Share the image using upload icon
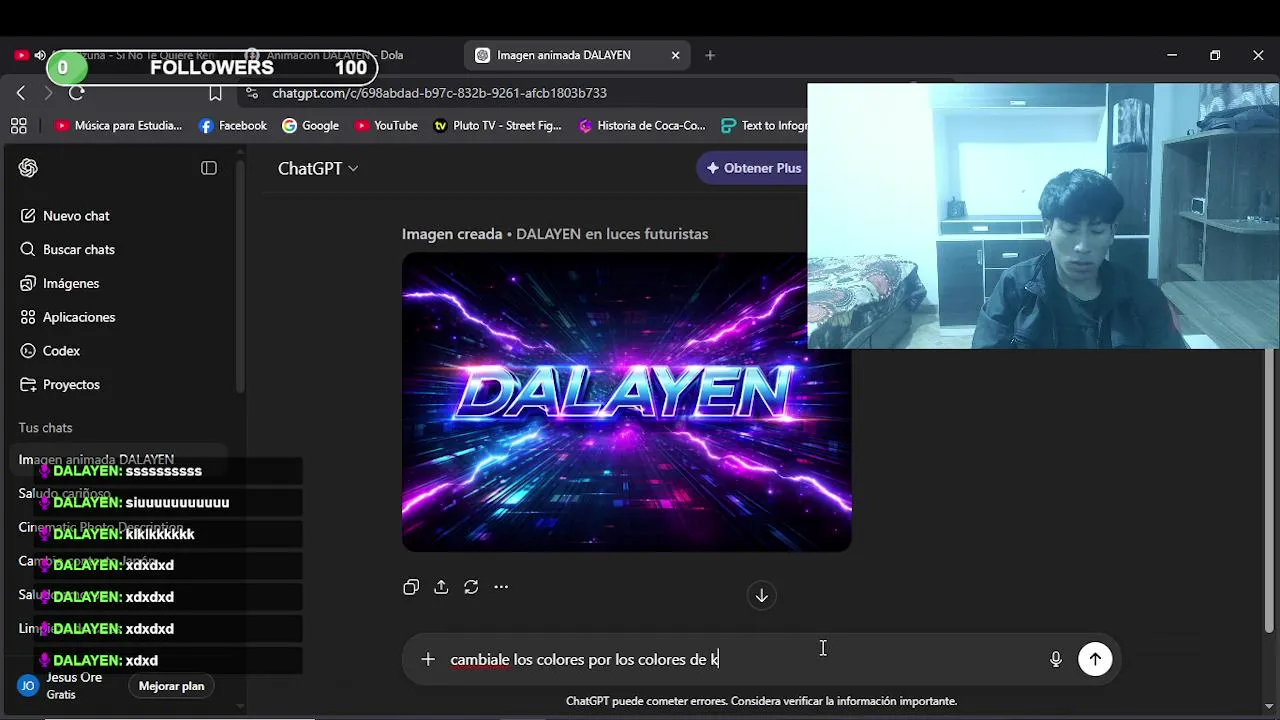Viewport: 1280px width, 720px height. click(441, 587)
